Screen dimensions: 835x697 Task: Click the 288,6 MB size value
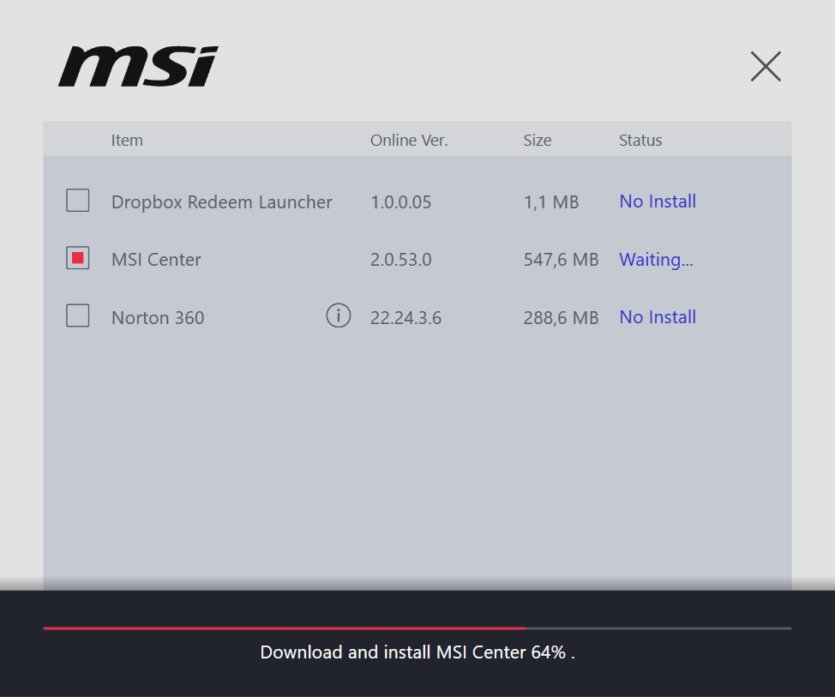click(561, 318)
